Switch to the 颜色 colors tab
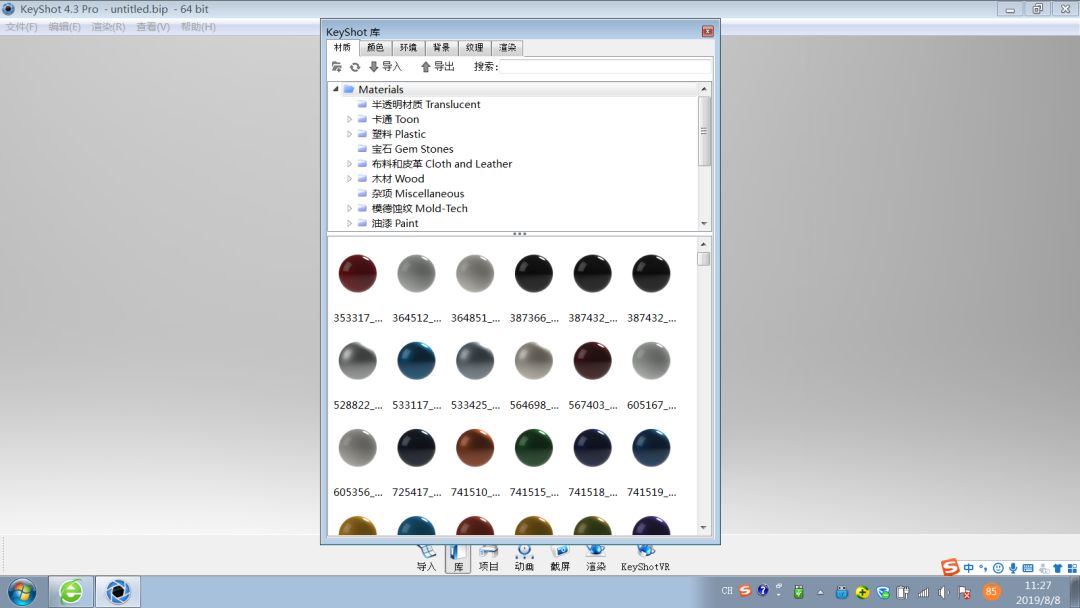The image size is (1080, 608). click(375, 48)
